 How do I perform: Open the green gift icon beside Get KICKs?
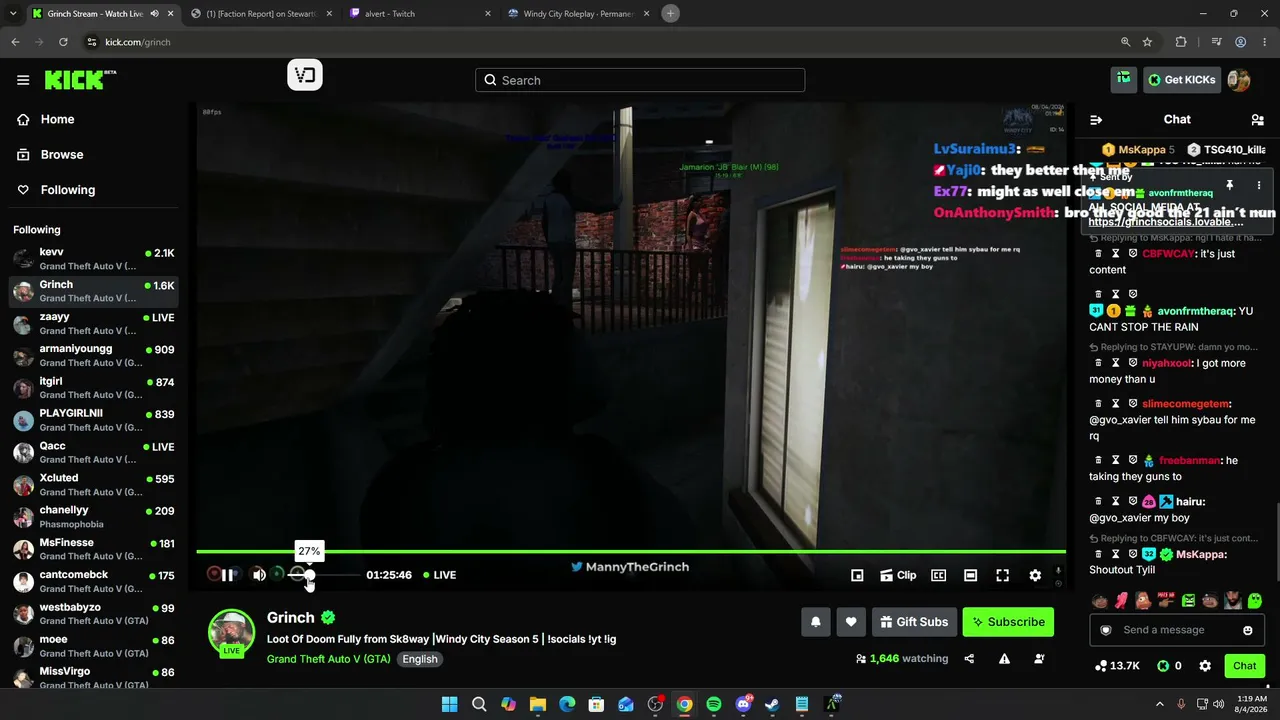click(x=1124, y=80)
